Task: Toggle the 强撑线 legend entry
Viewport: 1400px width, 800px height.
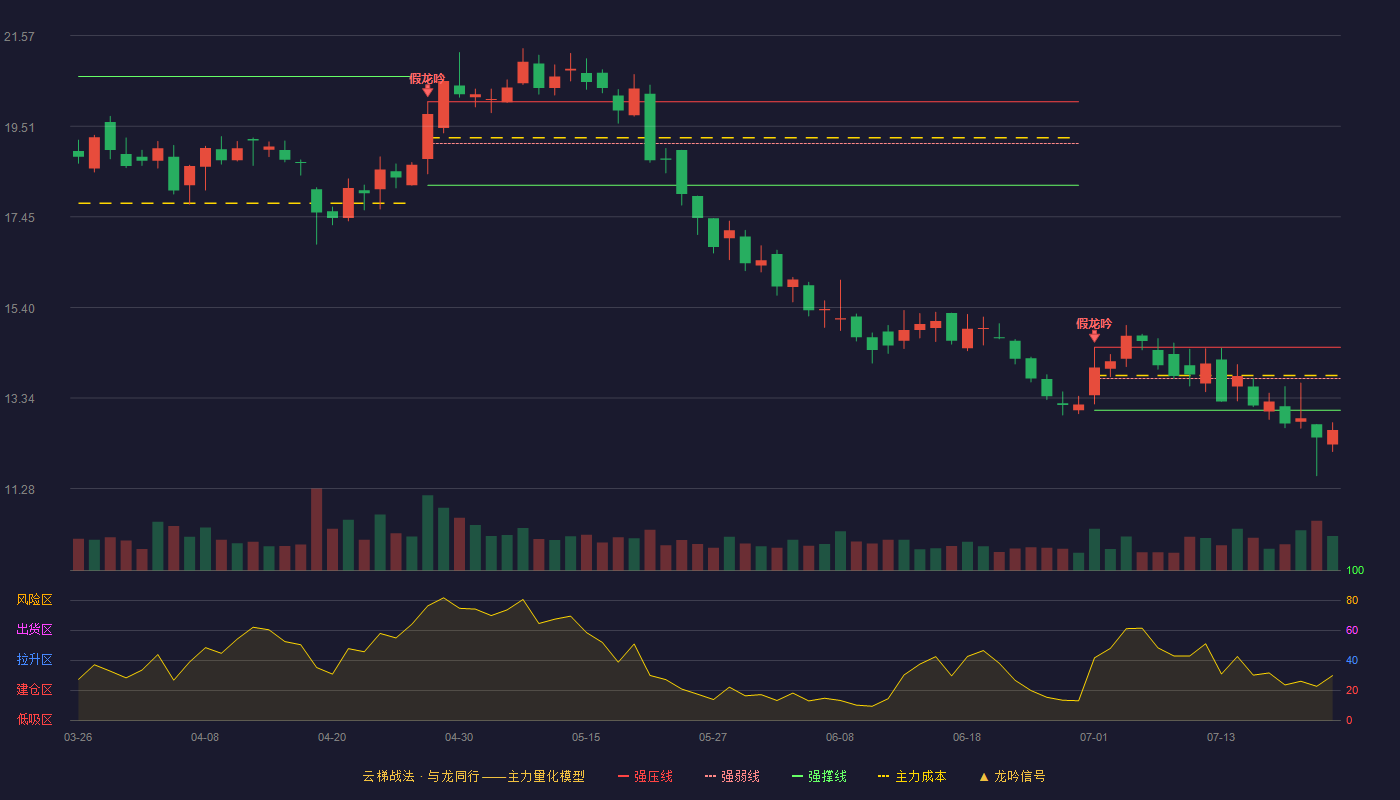Action: [819, 776]
